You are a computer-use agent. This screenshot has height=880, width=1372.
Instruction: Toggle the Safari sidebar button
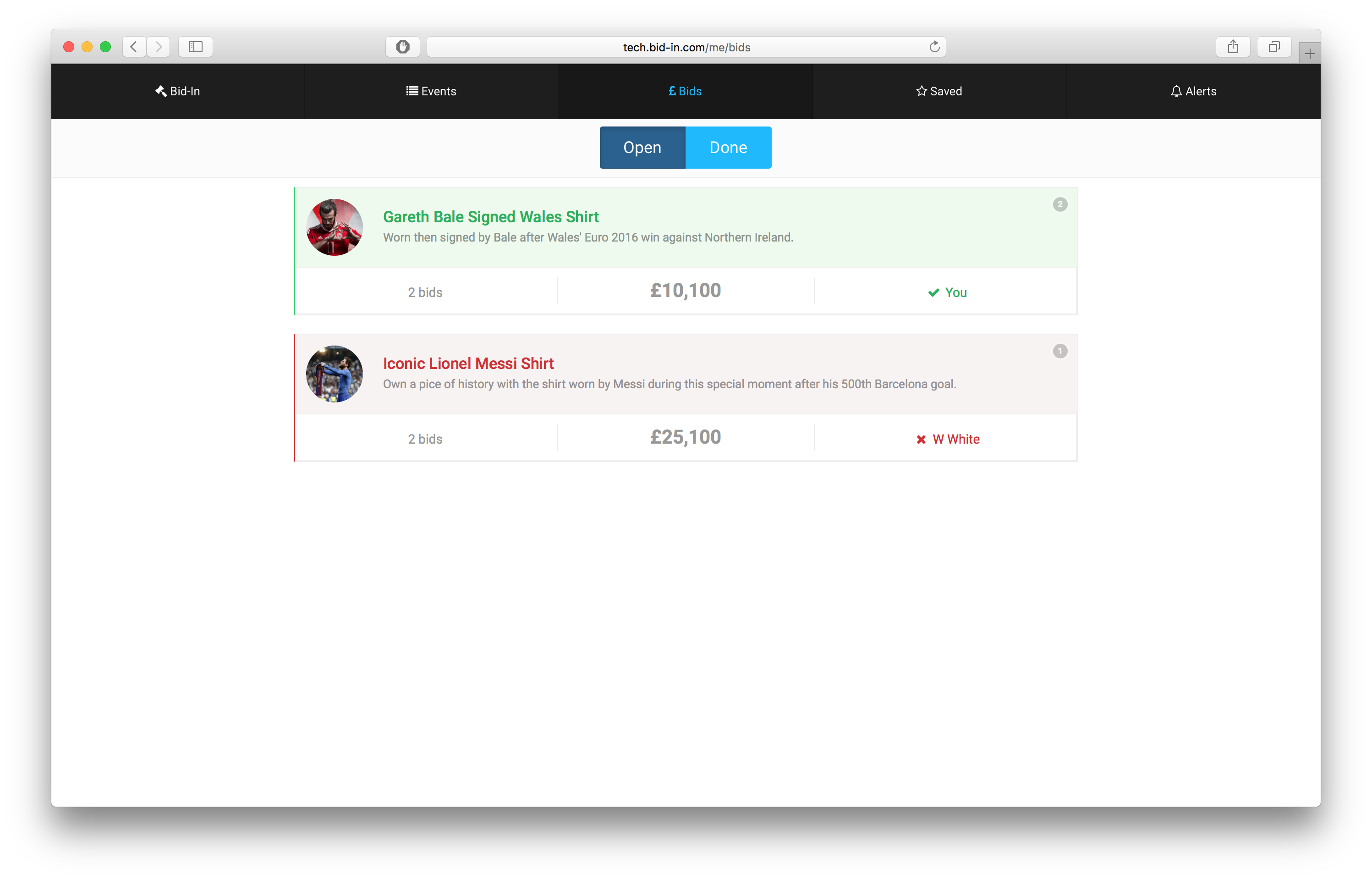(x=195, y=47)
